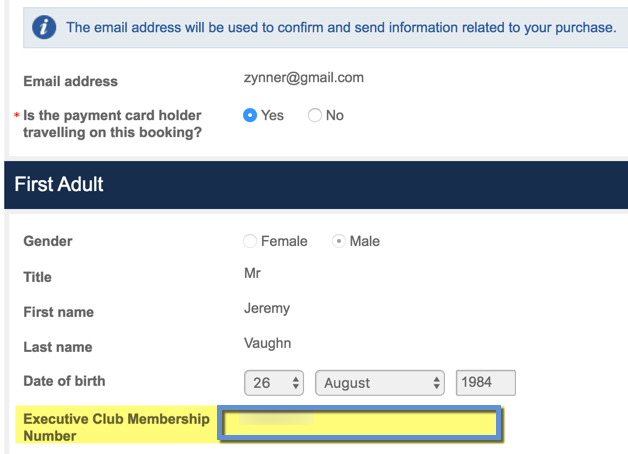
Task: Click the birth year field showing 1984
Action: click(485, 383)
